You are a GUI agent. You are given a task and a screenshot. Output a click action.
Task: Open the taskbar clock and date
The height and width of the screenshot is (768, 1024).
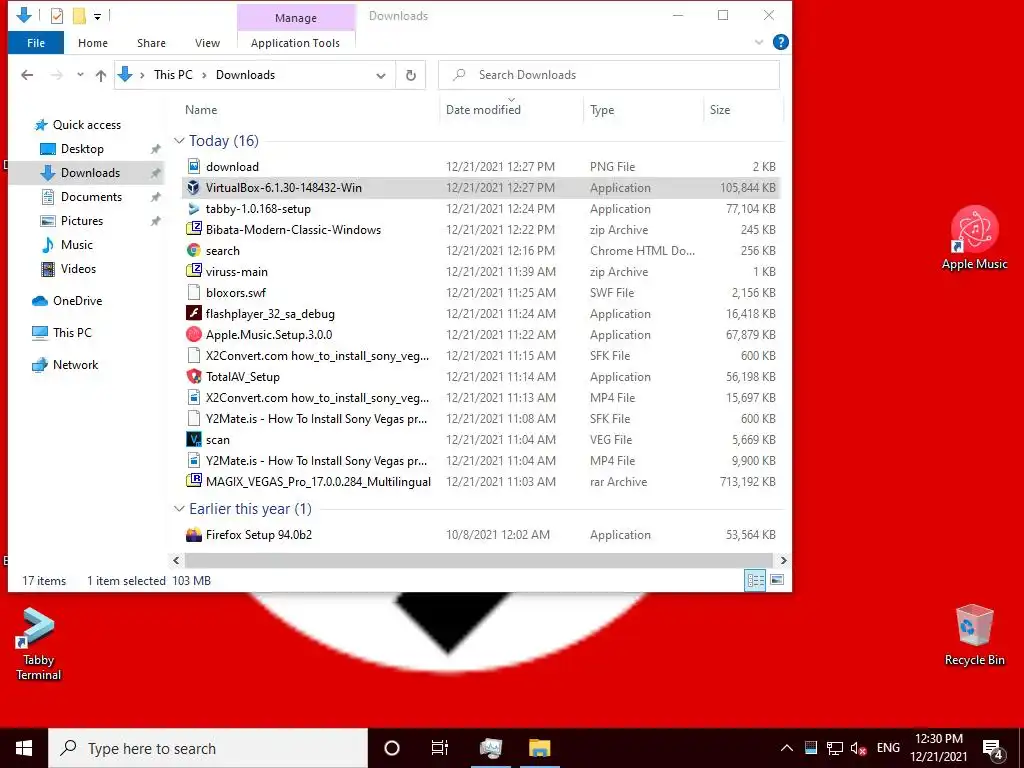(x=939, y=748)
